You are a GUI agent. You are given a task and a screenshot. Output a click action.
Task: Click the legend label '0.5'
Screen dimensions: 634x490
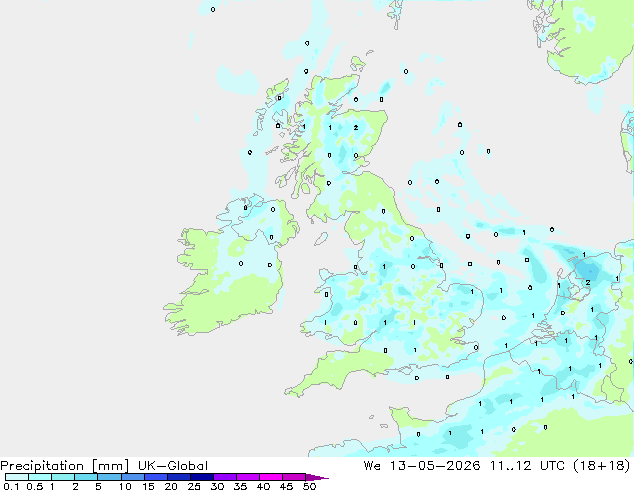34,486
